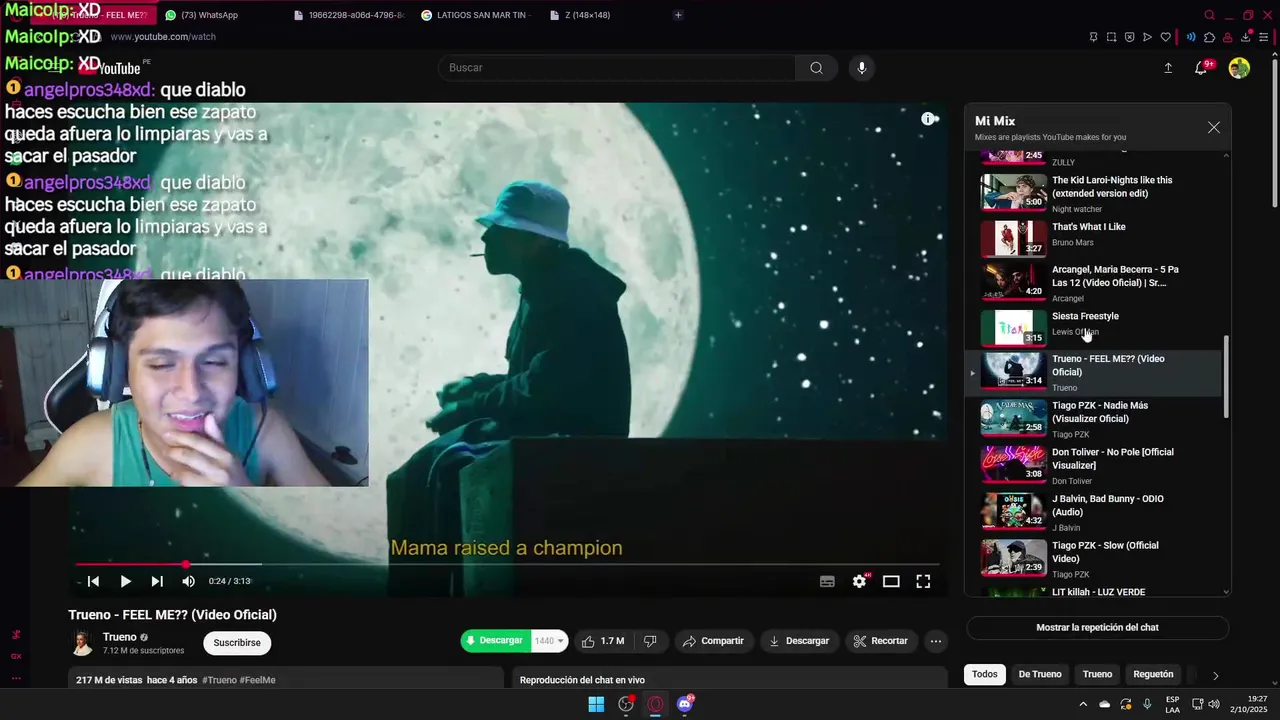Screen dimensions: 1280x720
Task: Open the more actions three-dot menu
Action: tap(936, 641)
